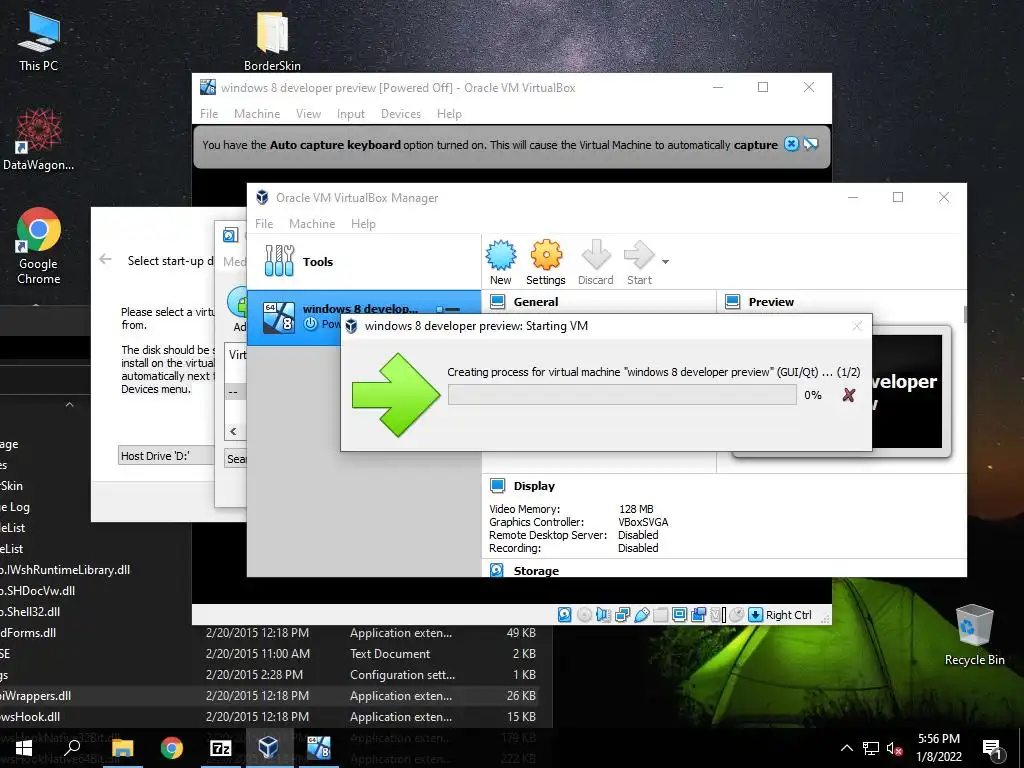
Task: Open View menu in the VM window
Action: 308,114
